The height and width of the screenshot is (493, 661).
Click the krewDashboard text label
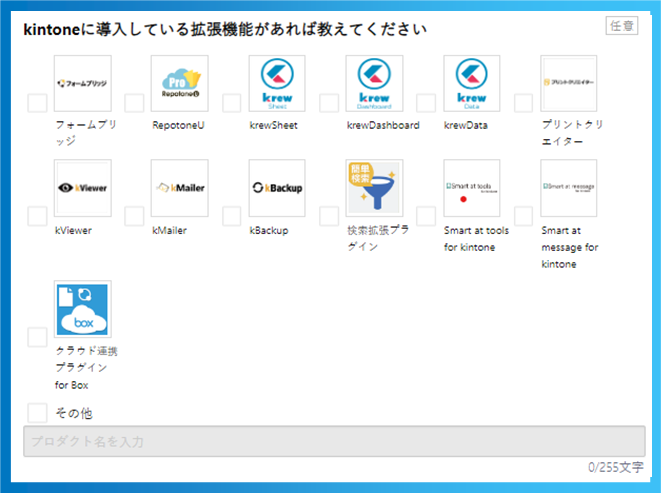click(x=383, y=125)
